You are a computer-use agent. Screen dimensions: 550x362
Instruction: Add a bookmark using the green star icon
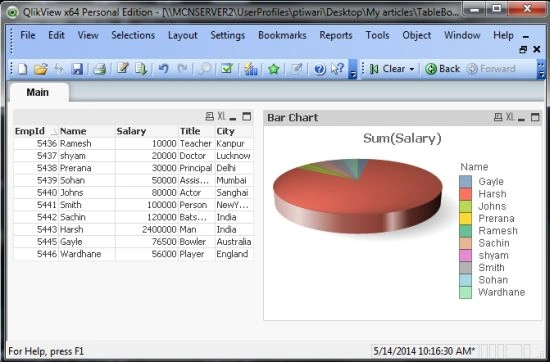tap(273, 69)
